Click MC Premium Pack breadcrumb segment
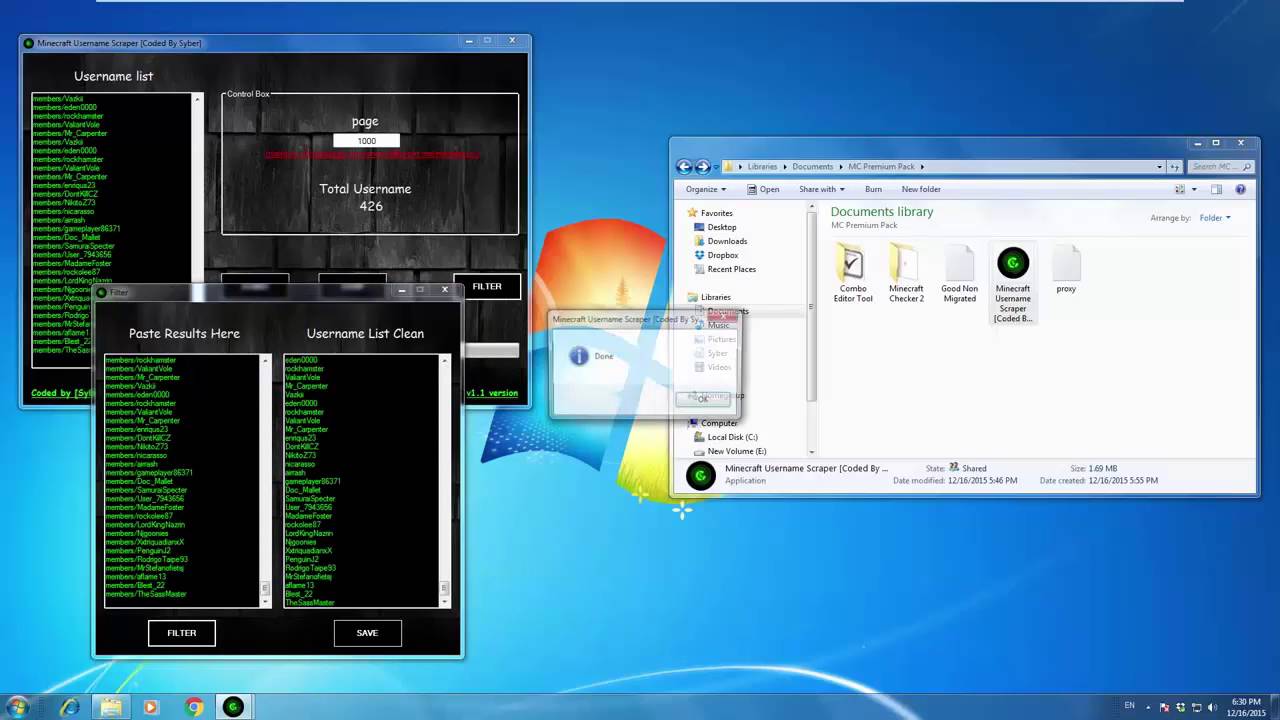The width and height of the screenshot is (1280, 720). (x=883, y=167)
